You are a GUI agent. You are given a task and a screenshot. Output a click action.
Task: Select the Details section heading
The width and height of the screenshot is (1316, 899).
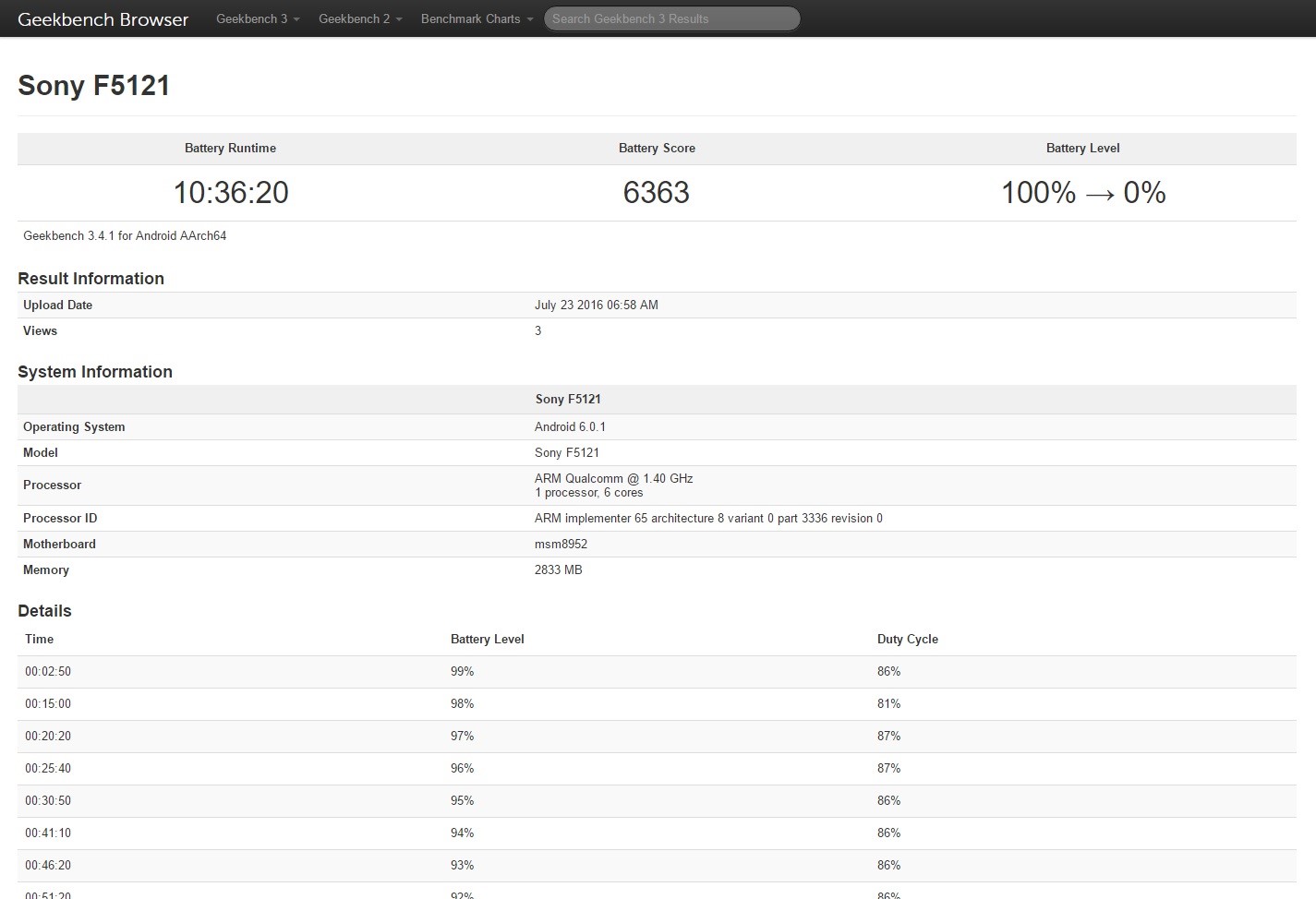[44, 611]
